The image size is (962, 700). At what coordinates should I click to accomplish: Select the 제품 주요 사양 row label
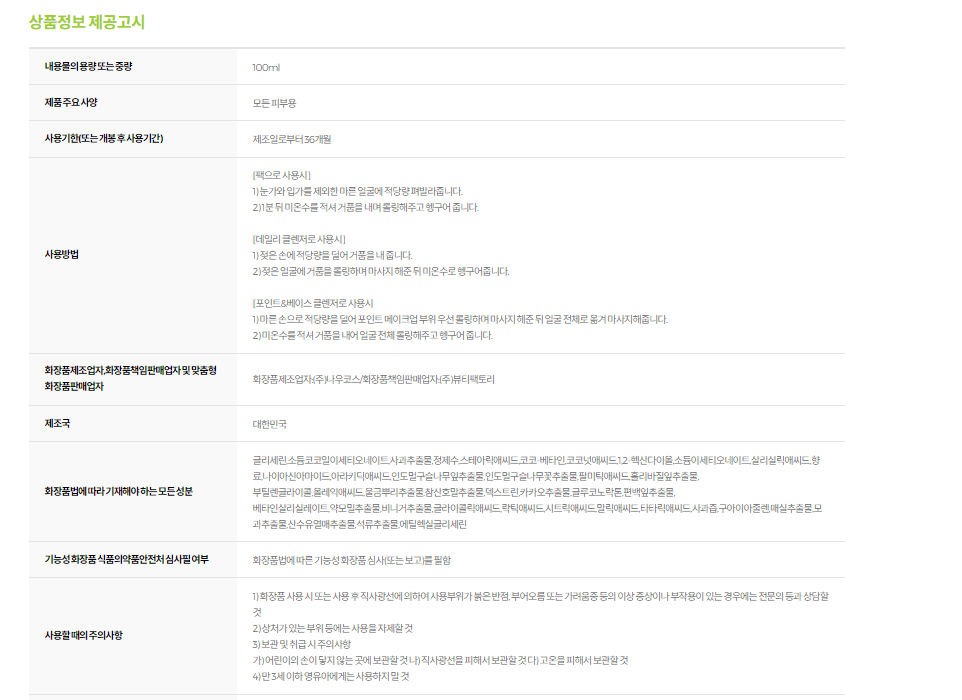click(x=71, y=103)
